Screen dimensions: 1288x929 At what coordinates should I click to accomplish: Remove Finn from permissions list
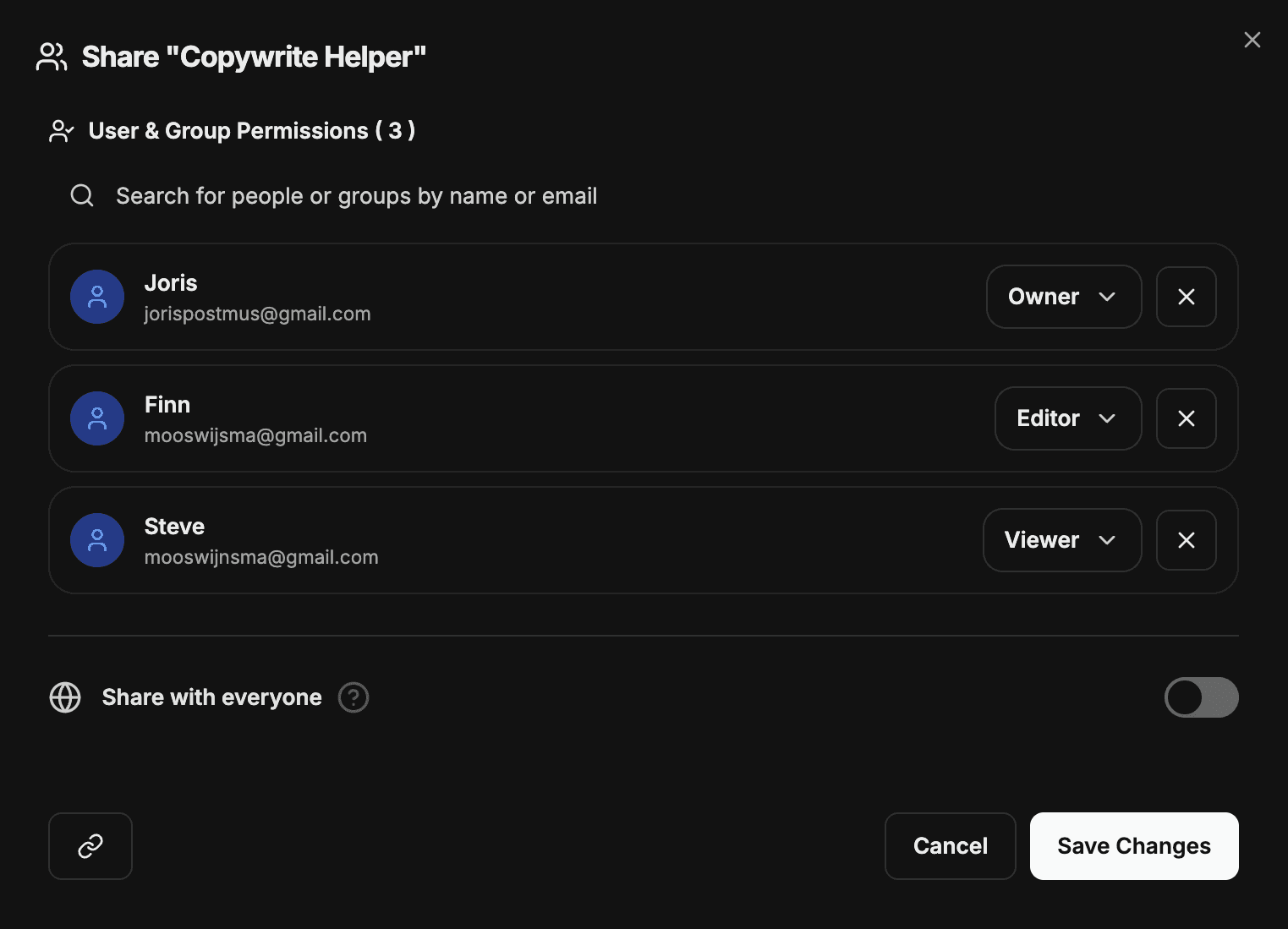coord(1187,418)
